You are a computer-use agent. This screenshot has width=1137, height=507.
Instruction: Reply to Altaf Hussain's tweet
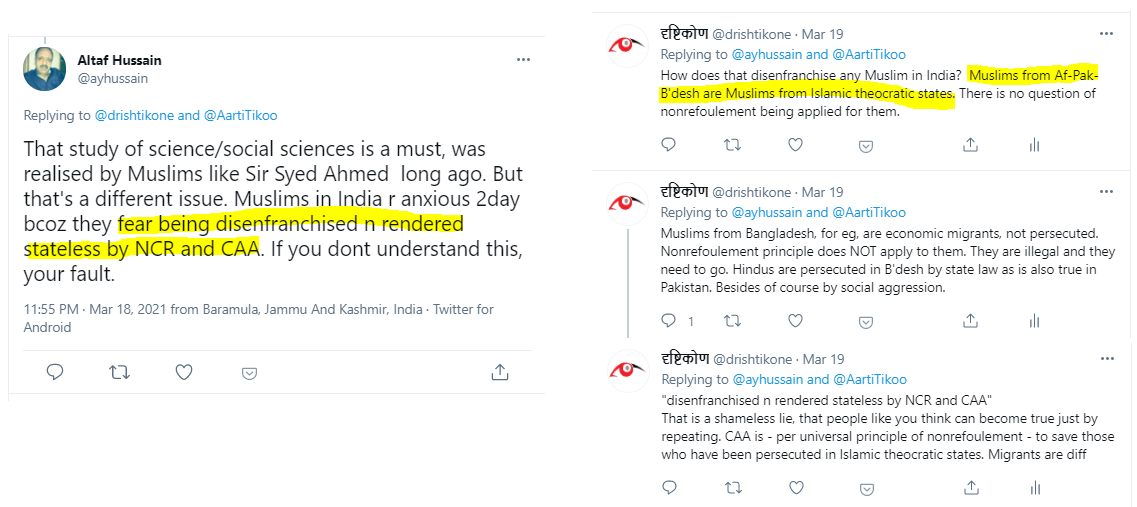point(55,373)
